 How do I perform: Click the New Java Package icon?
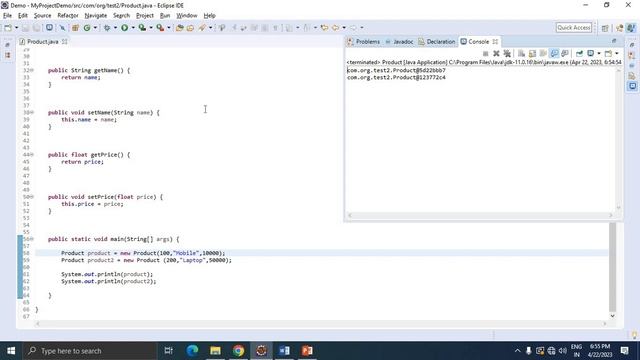[x=75, y=28]
